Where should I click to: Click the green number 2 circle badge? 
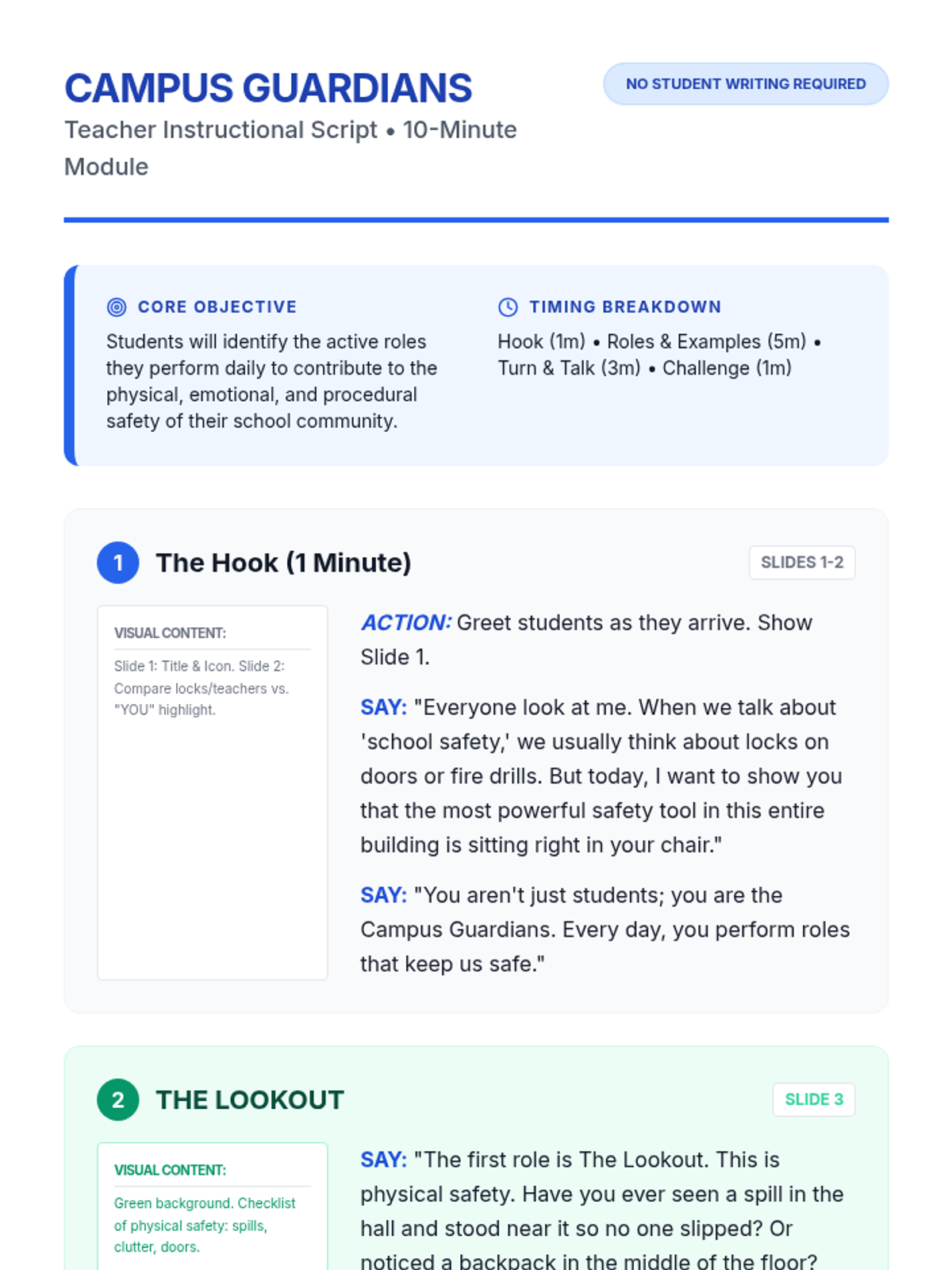(118, 1100)
